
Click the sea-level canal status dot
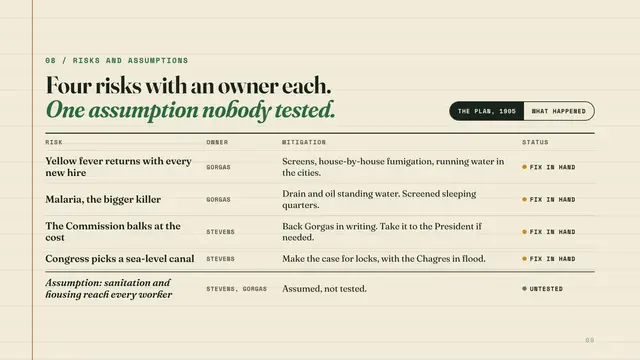524,258
